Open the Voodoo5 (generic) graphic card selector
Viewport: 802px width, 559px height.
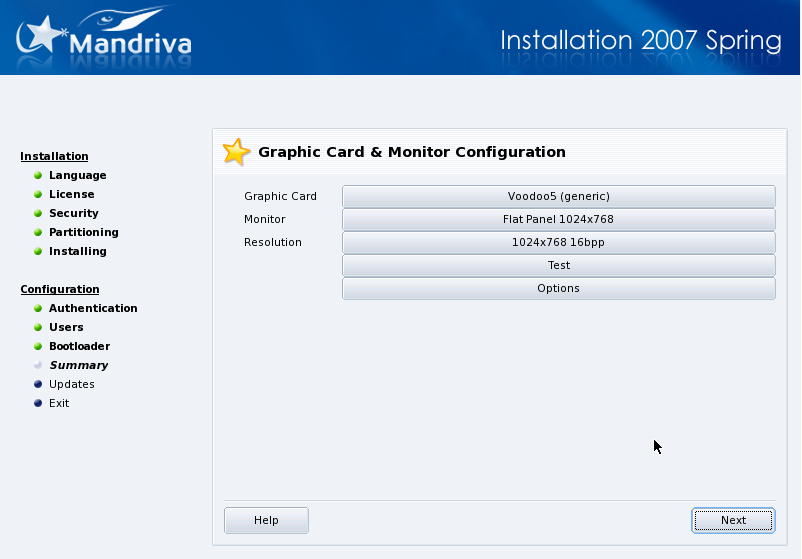point(558,196)
